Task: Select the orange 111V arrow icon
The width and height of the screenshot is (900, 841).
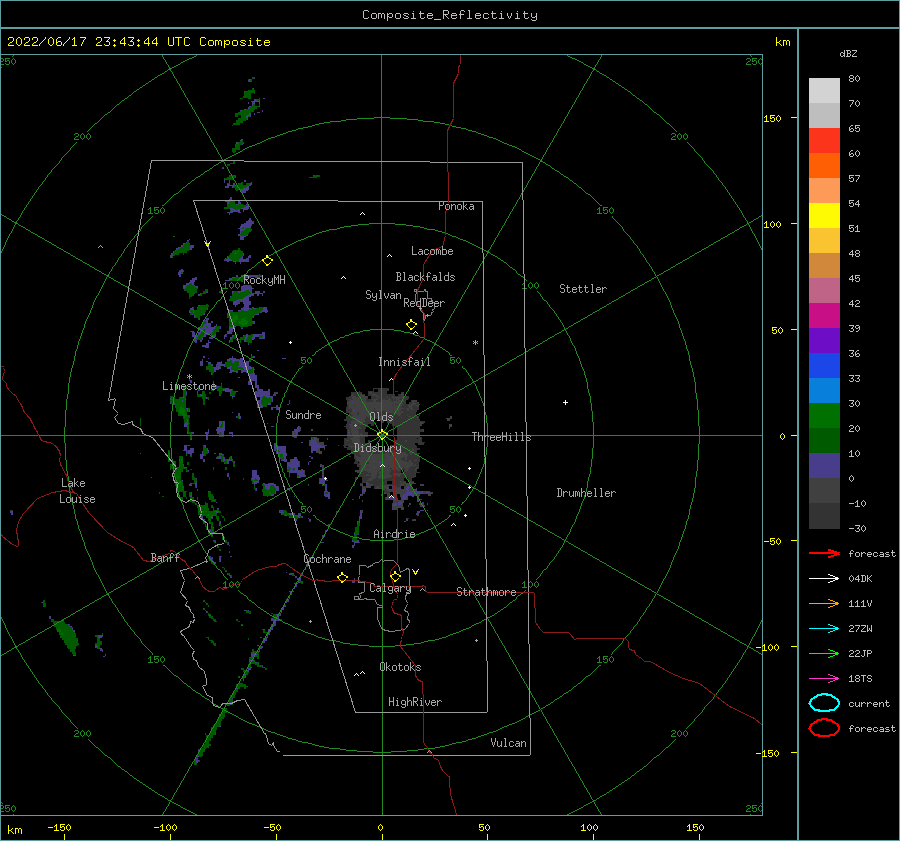Action: 824,603
